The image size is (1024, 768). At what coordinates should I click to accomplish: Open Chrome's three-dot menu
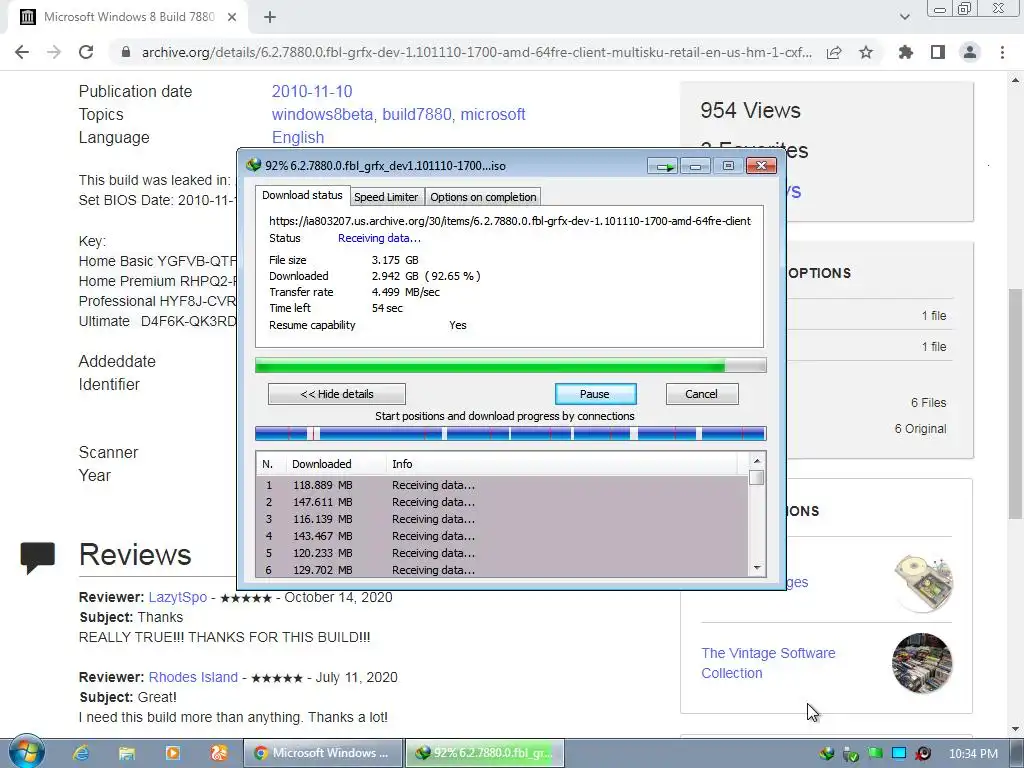(x=1002, y=52)
